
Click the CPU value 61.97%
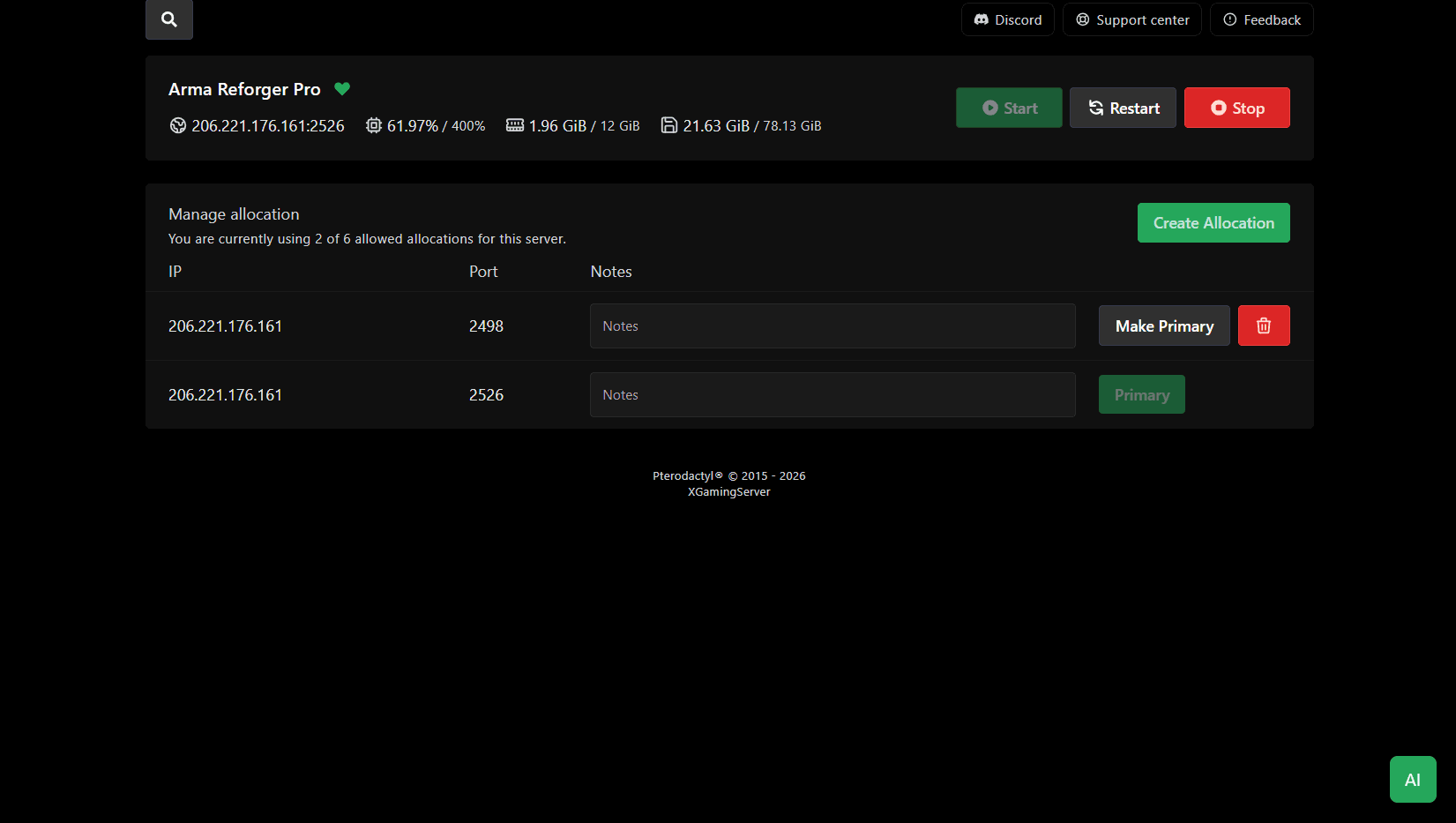coord(413,126)
